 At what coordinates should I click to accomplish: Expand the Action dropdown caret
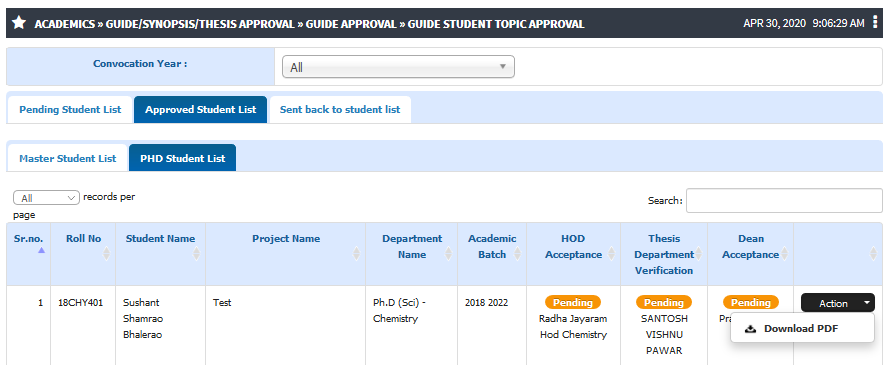[x=867, y=303]
